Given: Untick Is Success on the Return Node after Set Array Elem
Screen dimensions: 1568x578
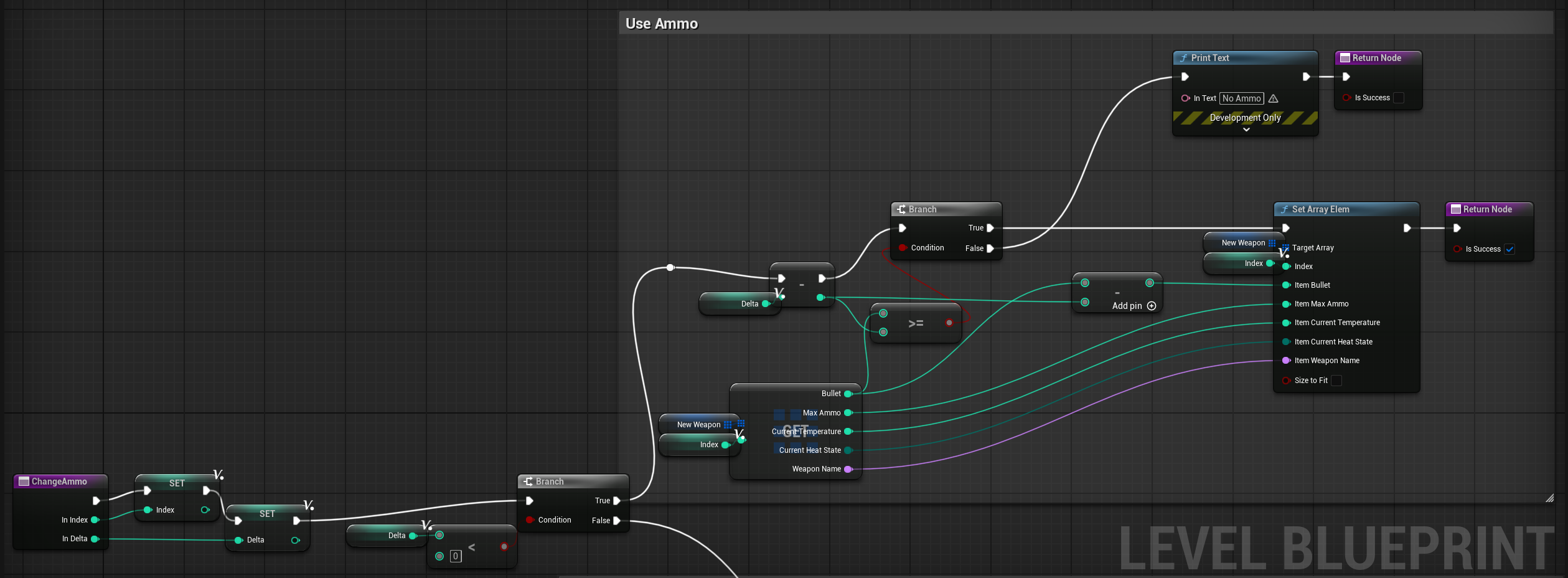Looking at the screenshot, I should 1509,249.
